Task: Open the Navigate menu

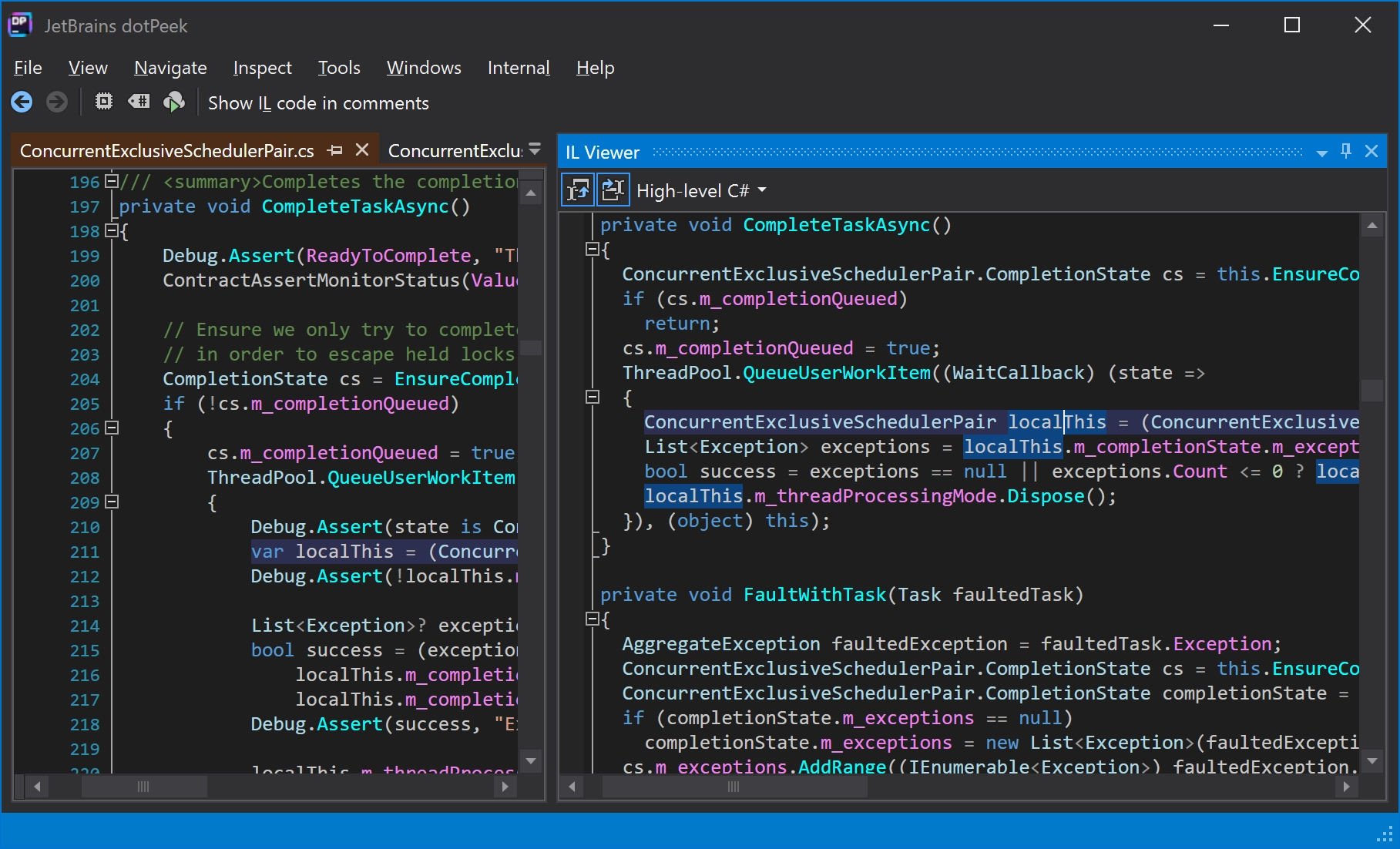Action: point(170,68)
